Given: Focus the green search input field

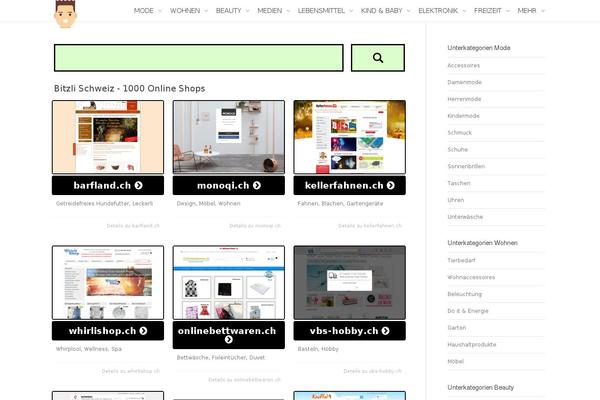Looking at the screenshot, I should tap(199, 58).
